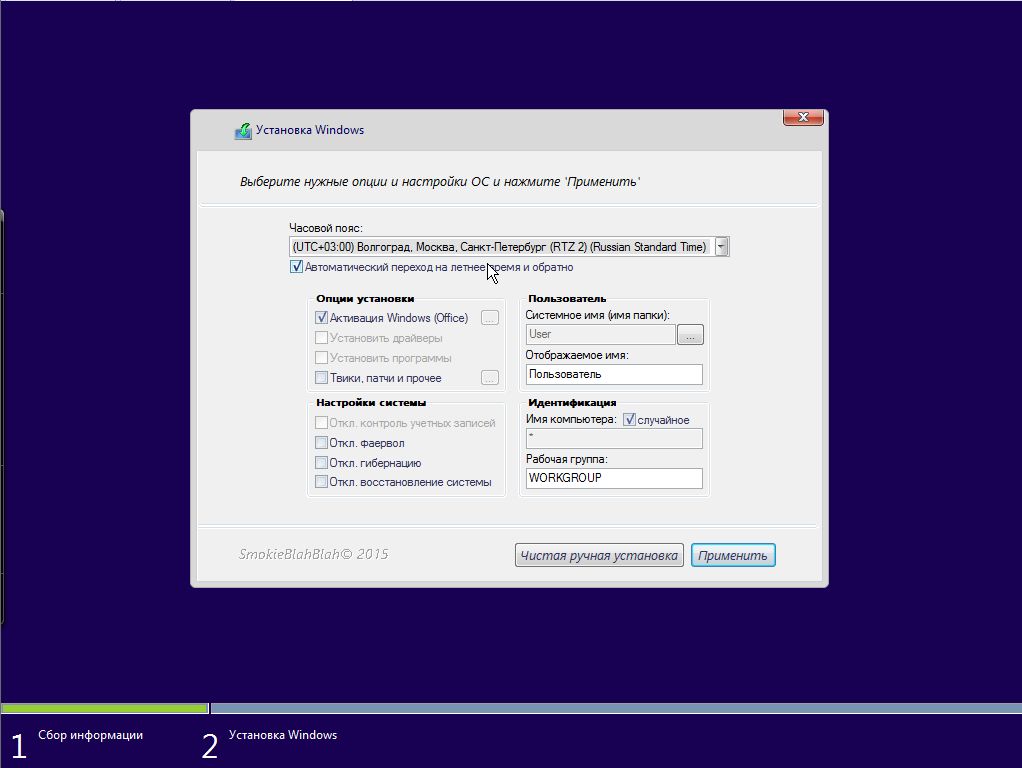This screenshot has height=768, width=1022.
Task: Enable the Откл. фаервол checkbox
Action: (x=321, y=443)
